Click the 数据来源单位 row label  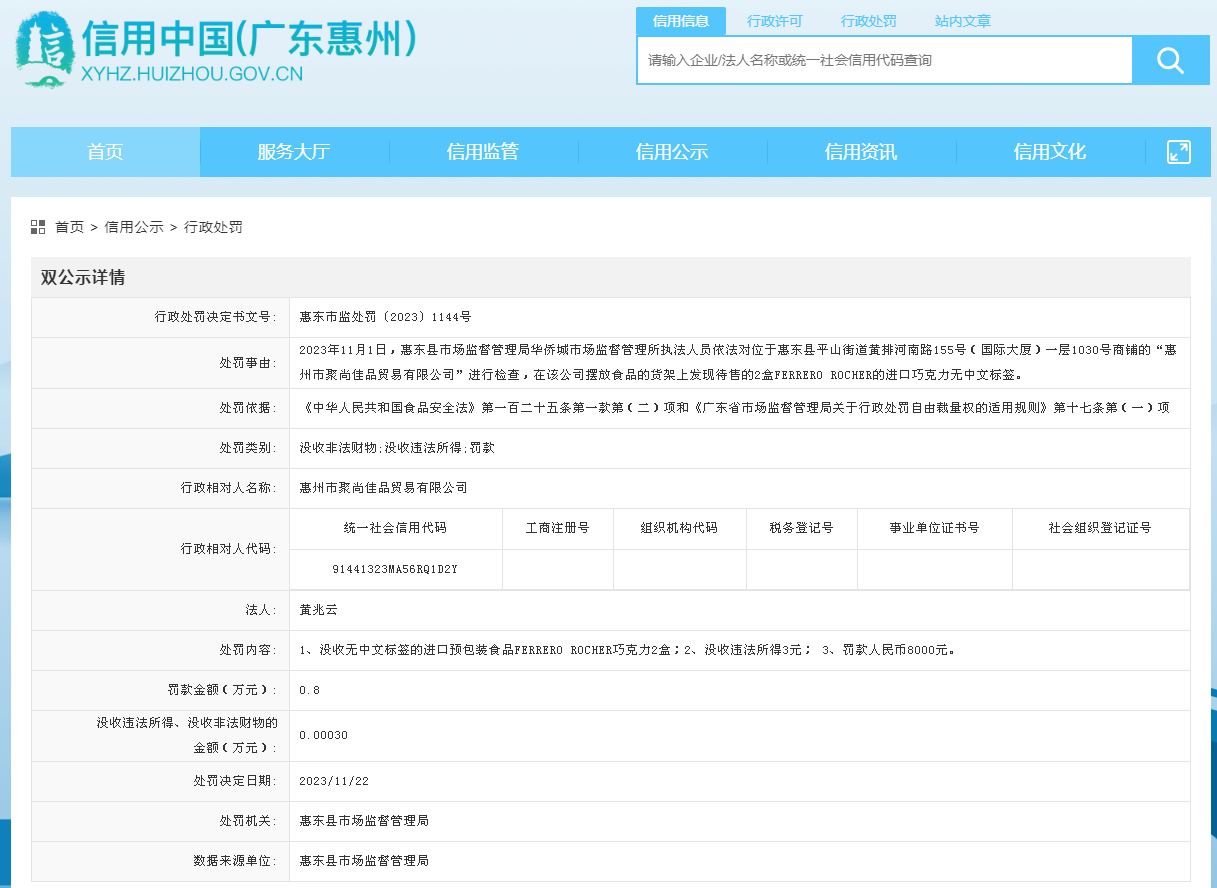coord(235,860)
